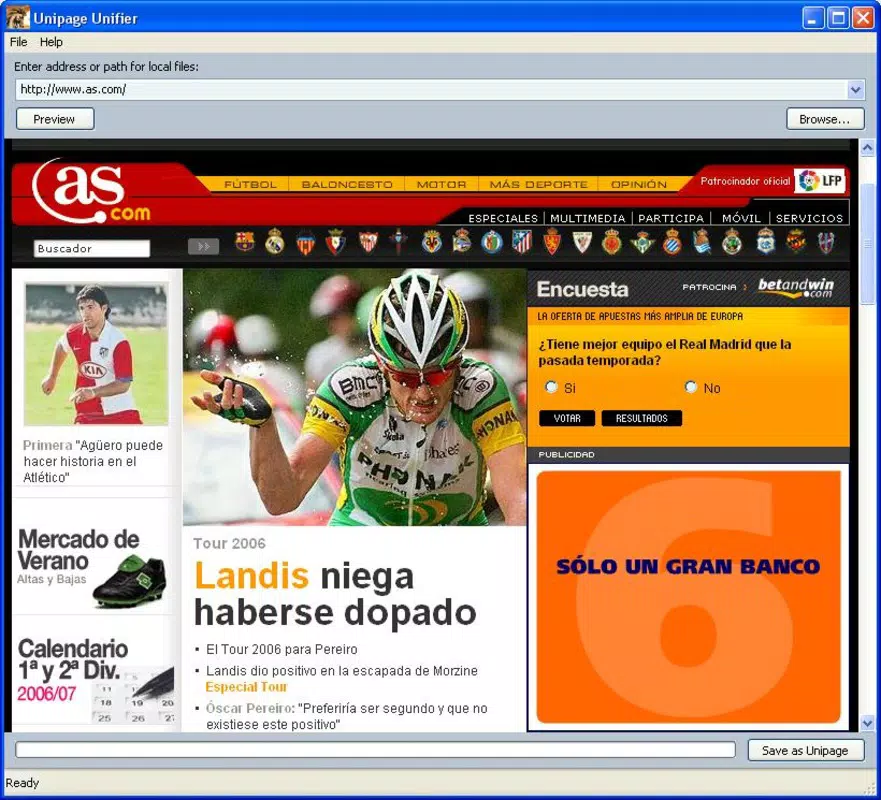The height and width of the screenshot is (800, 881).
Task: Click the scrollbar up arrow
Action: tap(868, 147)
